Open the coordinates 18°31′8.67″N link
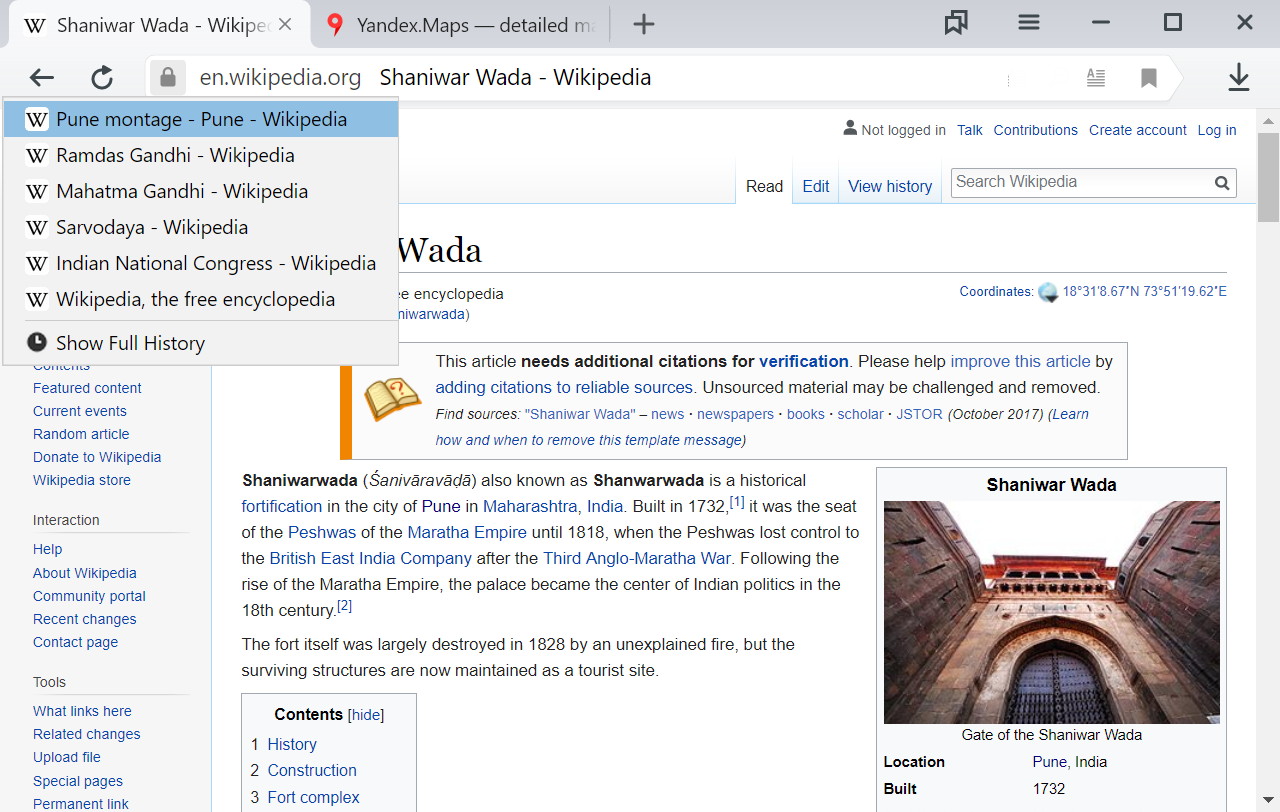Screen dimensions: 1280x812 coord(1144,292)
